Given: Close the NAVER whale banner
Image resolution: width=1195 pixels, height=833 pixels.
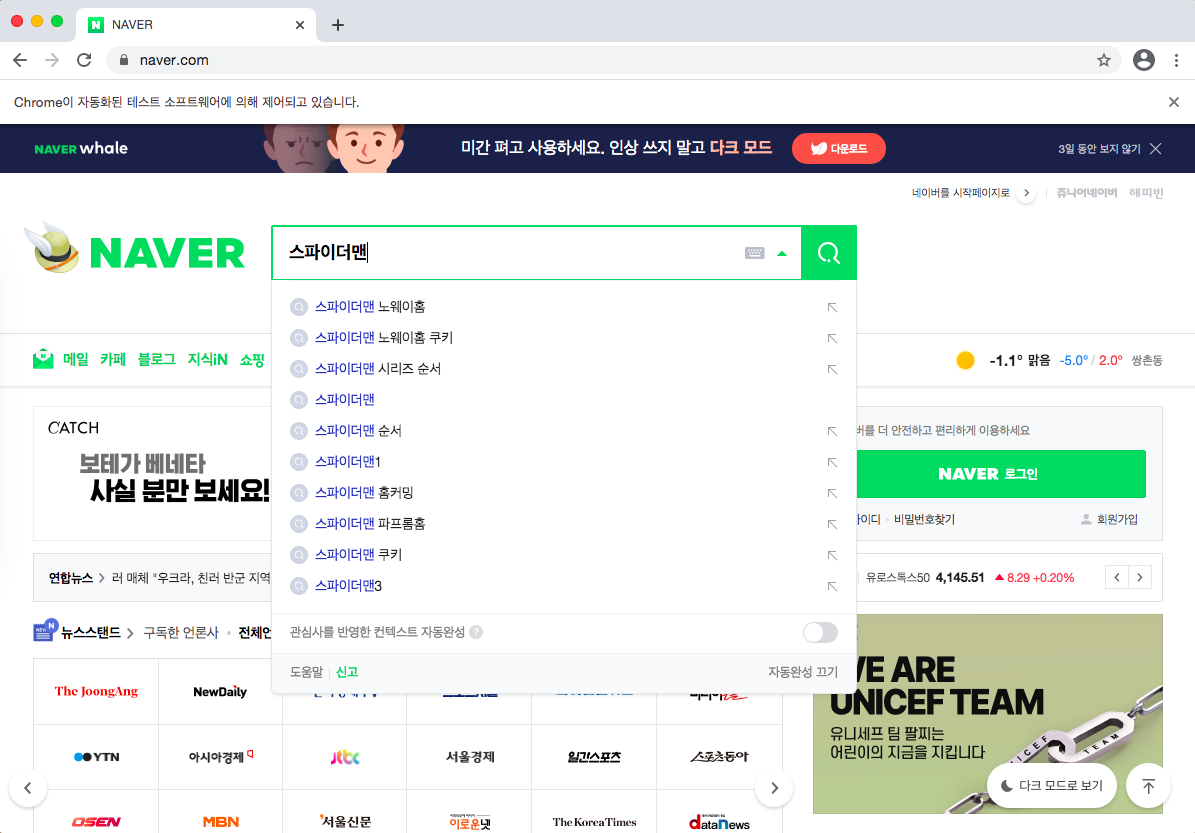Looking at the screenshot, I should point(1156,149).
